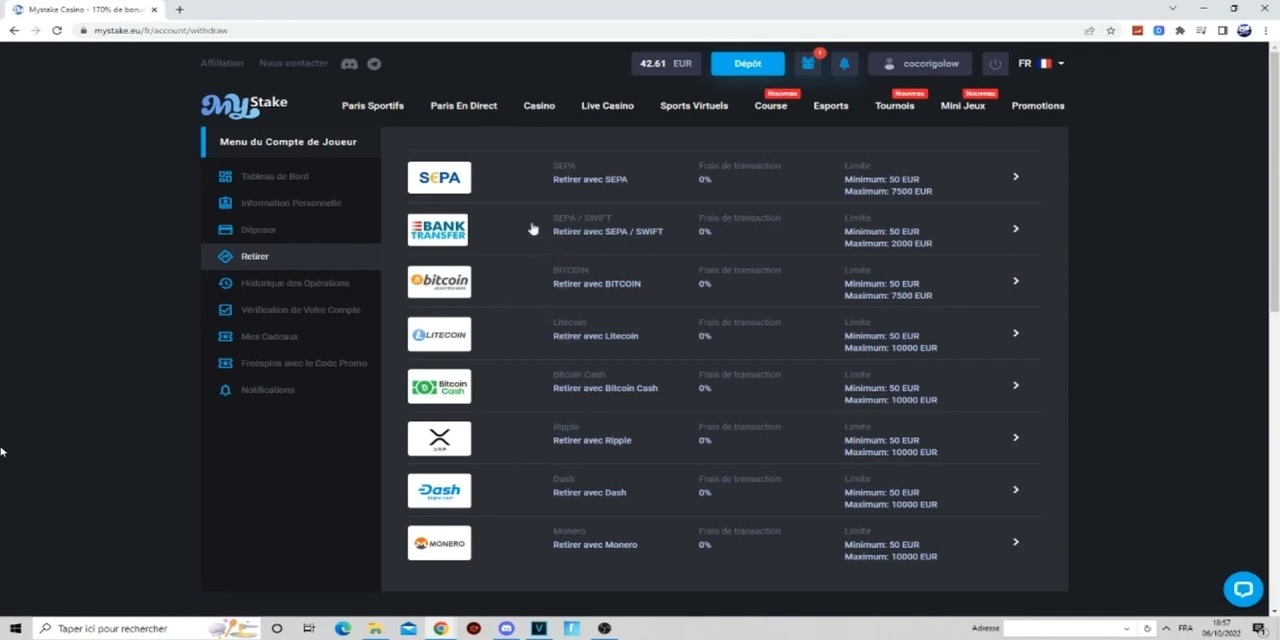Screen dimensions: 1280x640
Task: Open the Tournois section
Action: pos(895,106)
